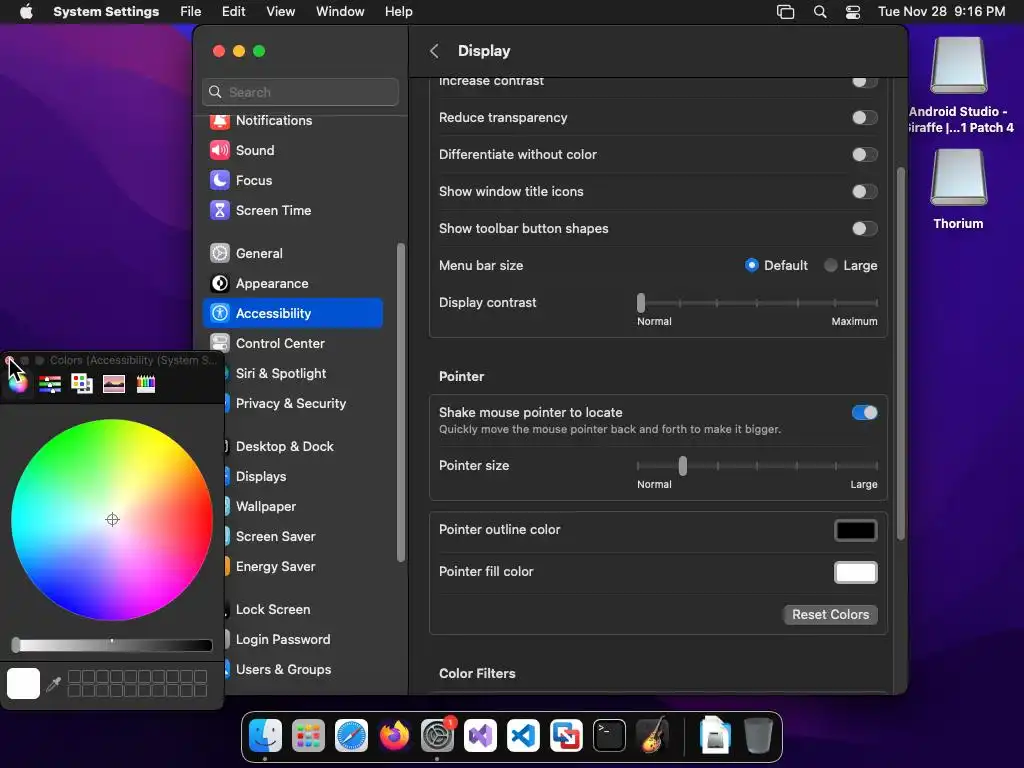Open Terminal from the Dock
1024x768 pixels.
tap(609, 736)
